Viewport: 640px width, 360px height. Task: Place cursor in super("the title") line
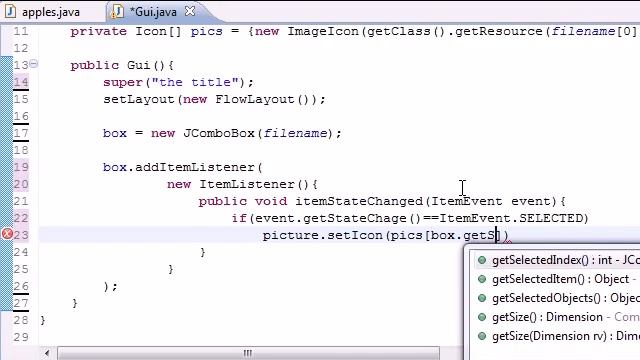click(x=178, y=82)
